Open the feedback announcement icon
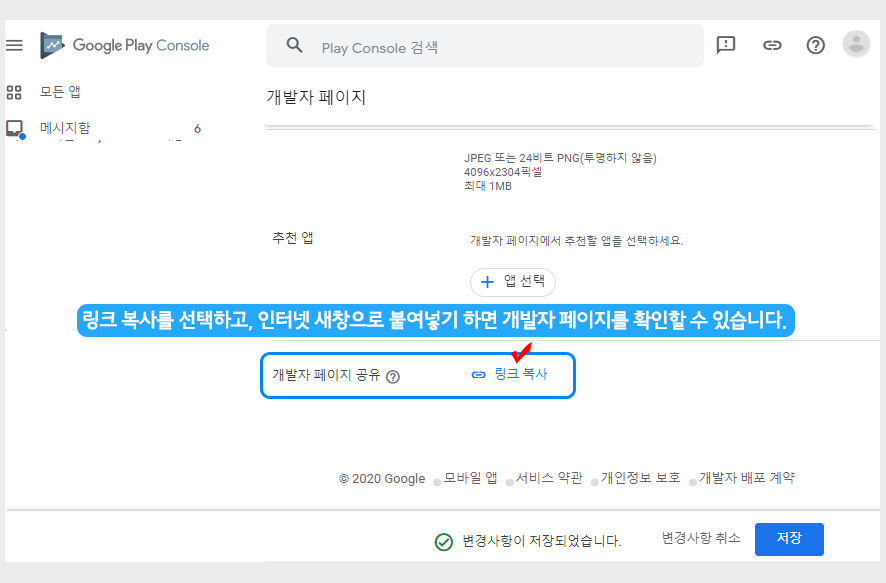 [726, 45]
